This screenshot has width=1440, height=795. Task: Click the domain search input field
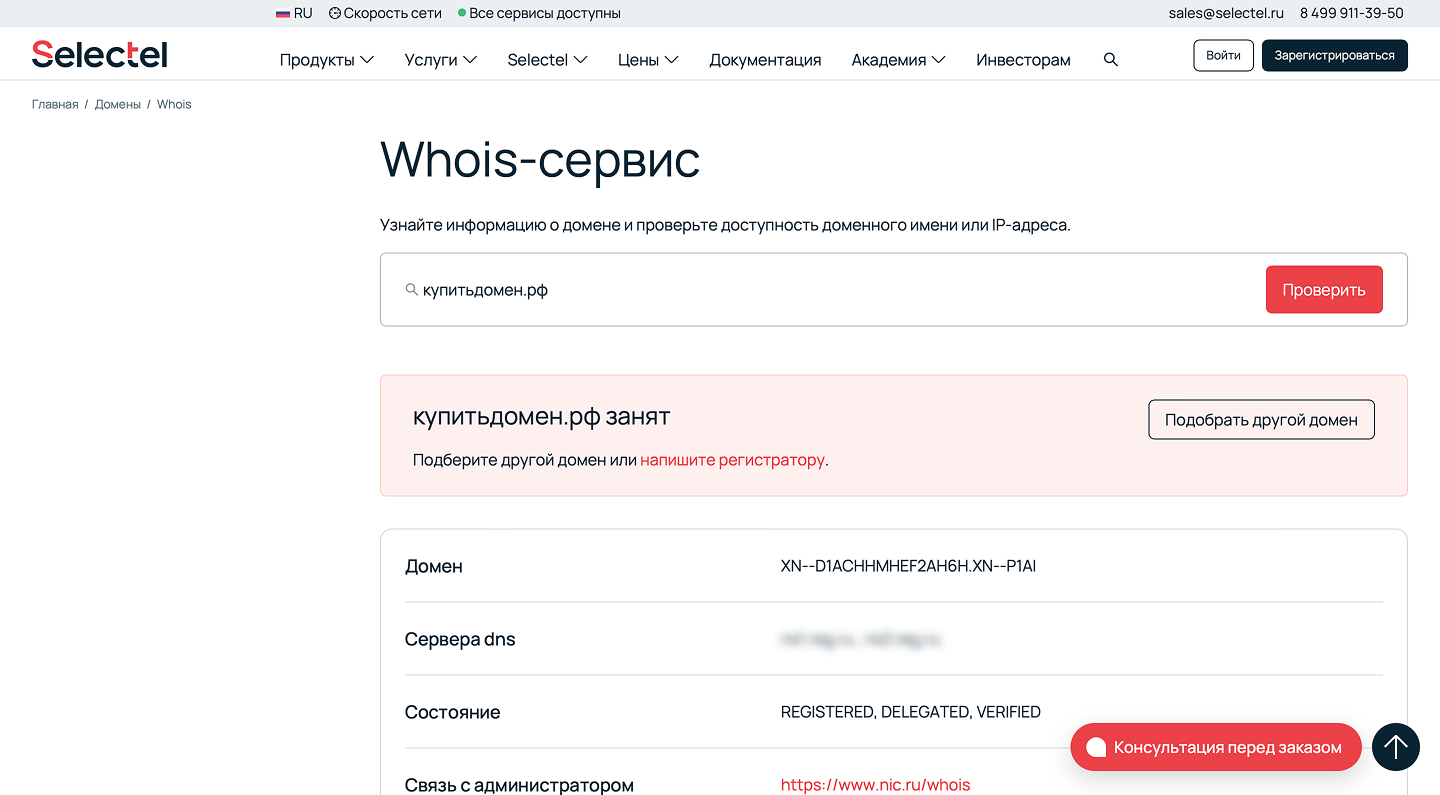click(x=820, y=290)
